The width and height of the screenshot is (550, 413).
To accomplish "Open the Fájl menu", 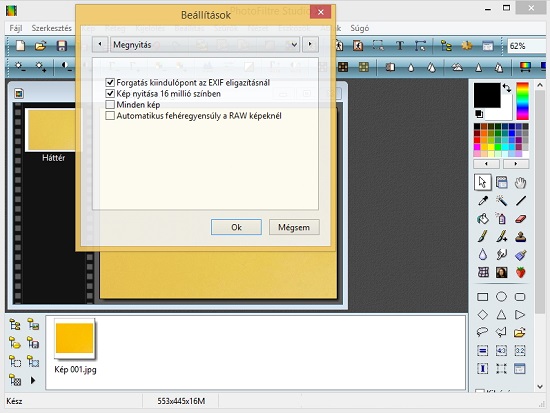I will [x=16, y=28].
